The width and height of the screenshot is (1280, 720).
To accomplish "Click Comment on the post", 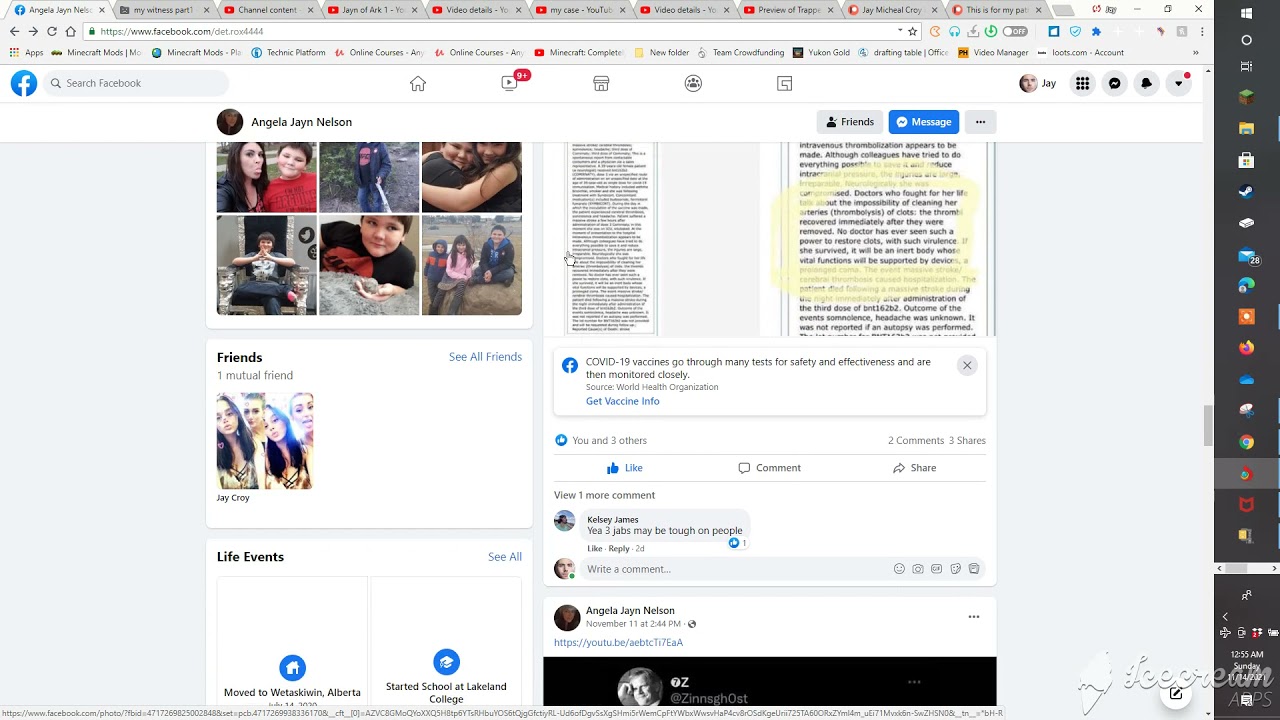I will click(769, 468).
